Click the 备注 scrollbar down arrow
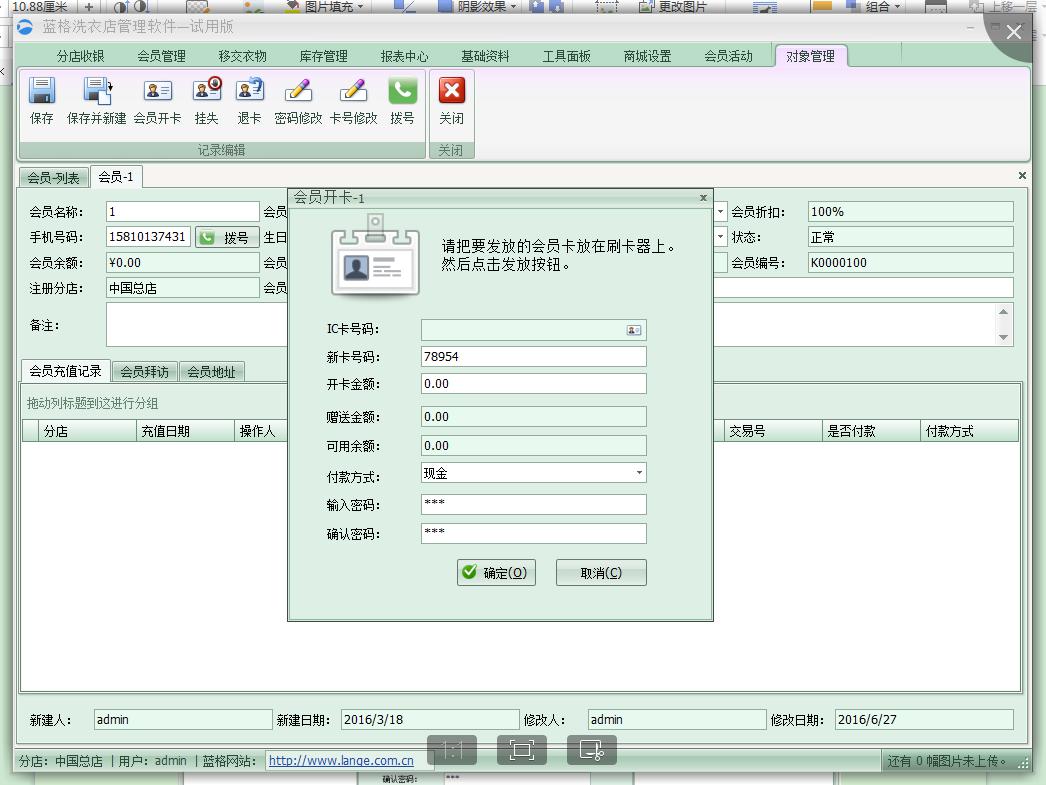 pos(1003,337)
